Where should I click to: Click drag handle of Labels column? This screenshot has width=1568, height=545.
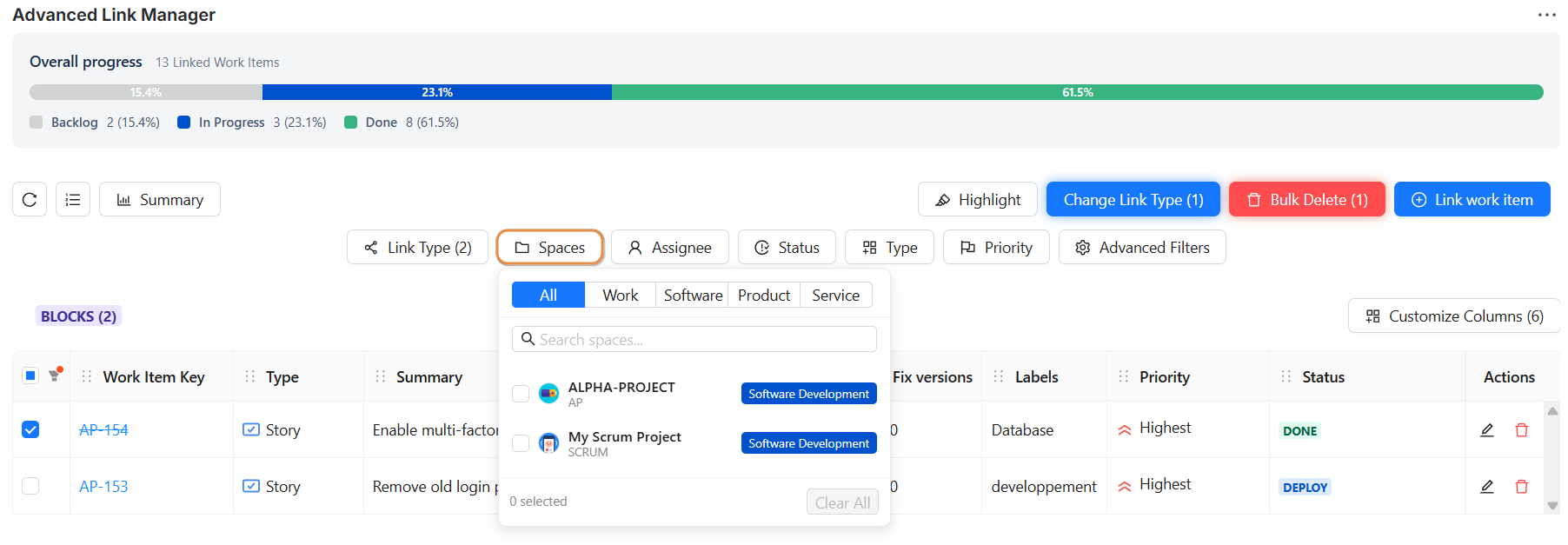click(x=999, y=376)
